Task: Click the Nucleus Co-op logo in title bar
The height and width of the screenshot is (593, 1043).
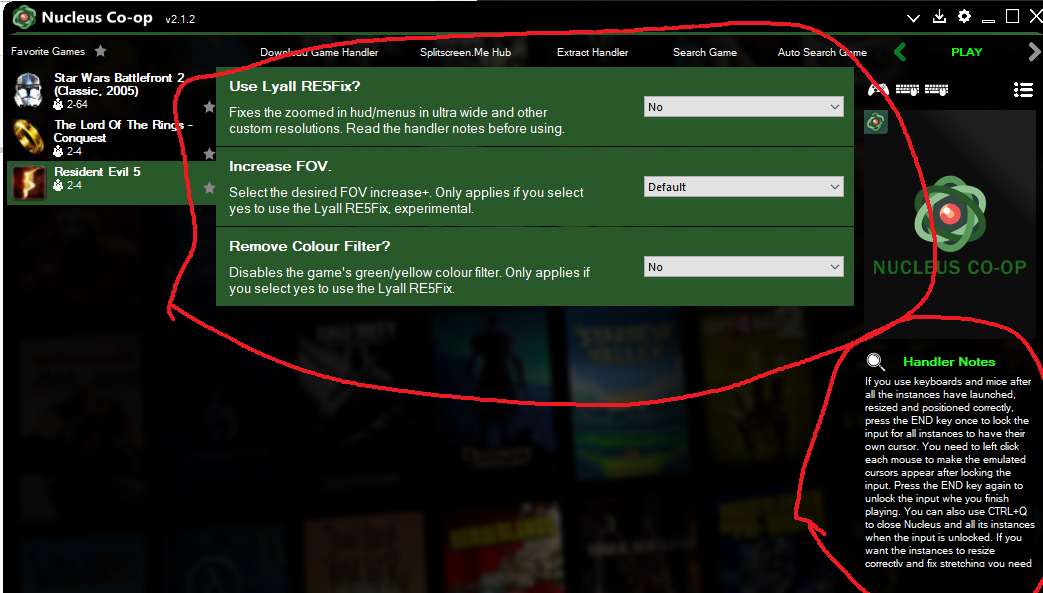Action: coord(24,17)
